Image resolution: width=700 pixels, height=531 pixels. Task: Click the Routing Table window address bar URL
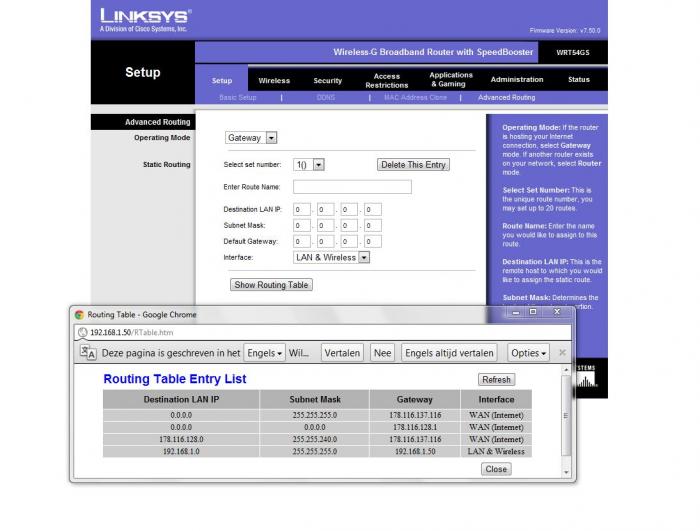point(132,332)
